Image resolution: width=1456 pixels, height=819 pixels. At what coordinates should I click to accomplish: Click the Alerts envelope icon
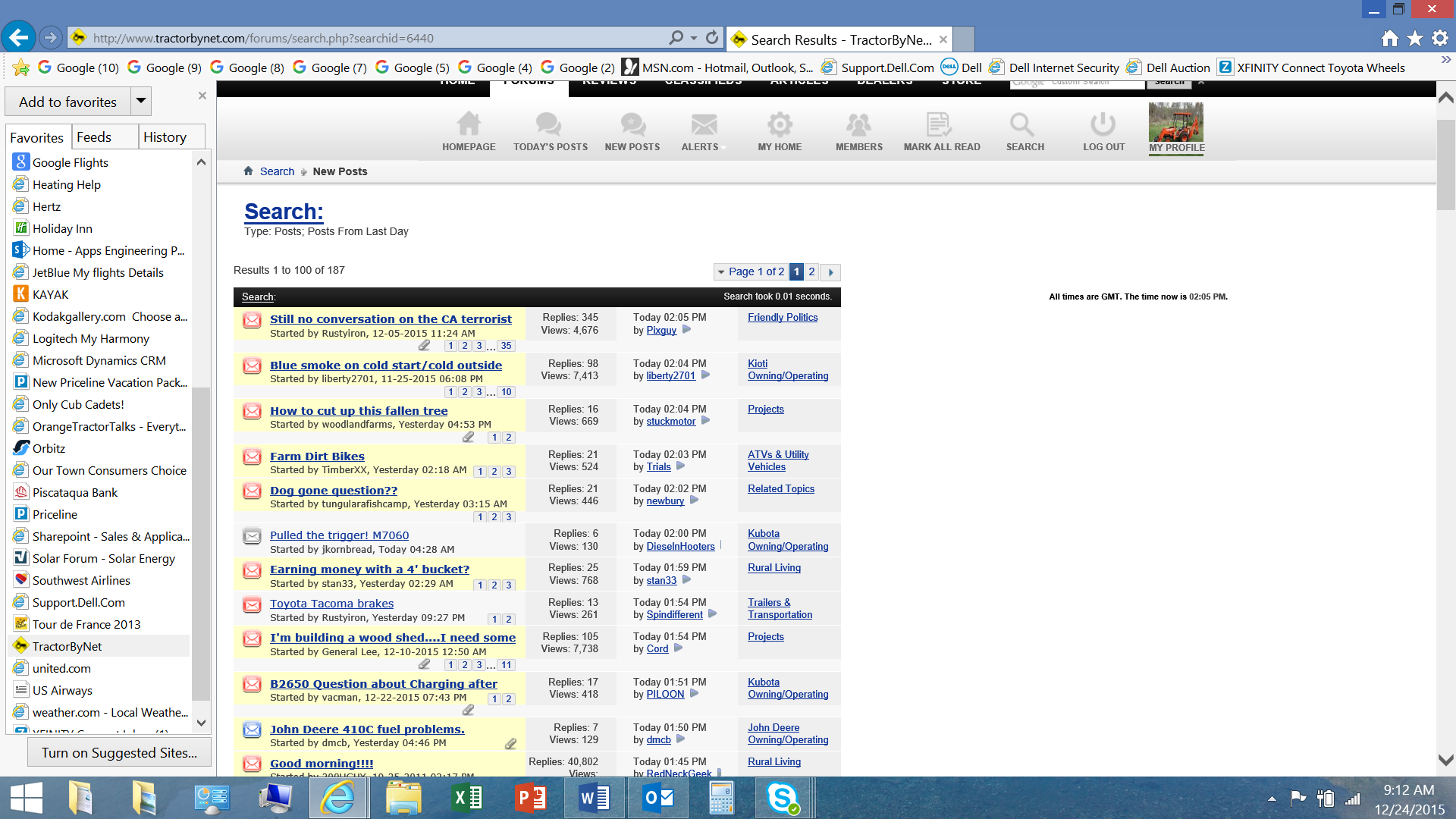click(703, 124)
